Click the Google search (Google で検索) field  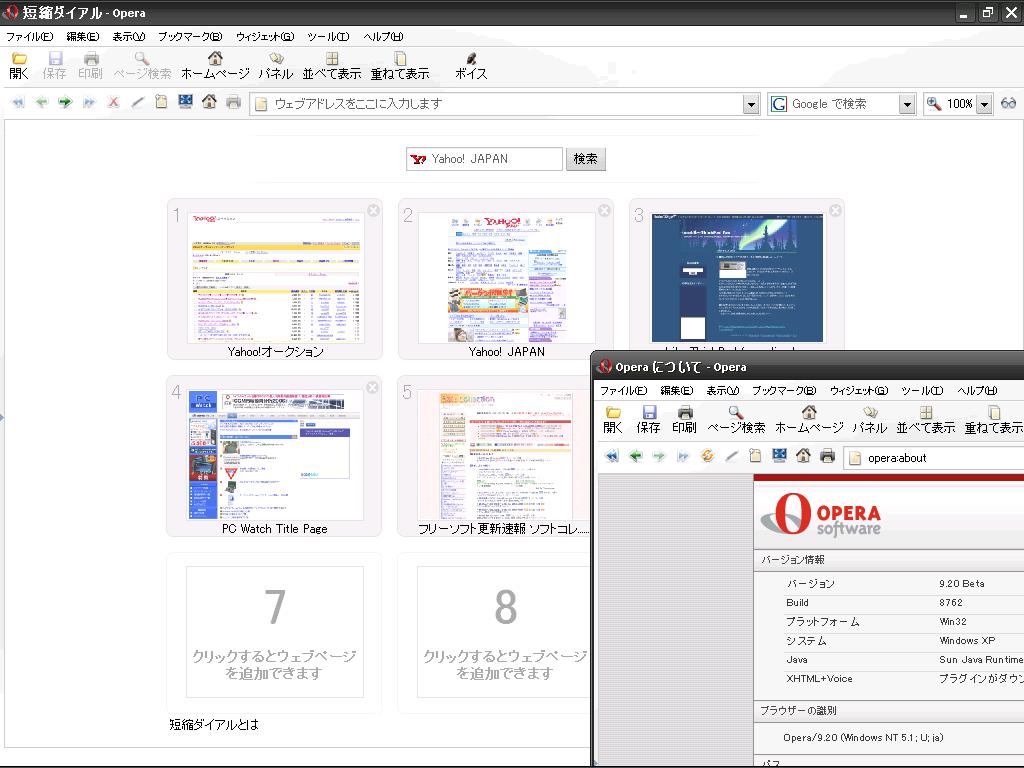834,104
